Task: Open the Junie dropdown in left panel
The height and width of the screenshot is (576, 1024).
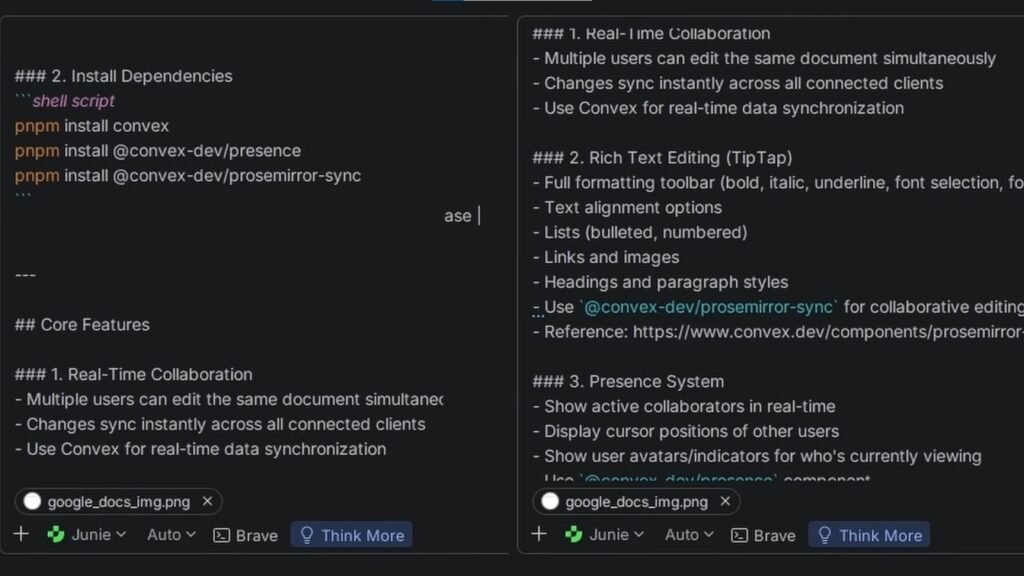Action: tap(98, 535)
